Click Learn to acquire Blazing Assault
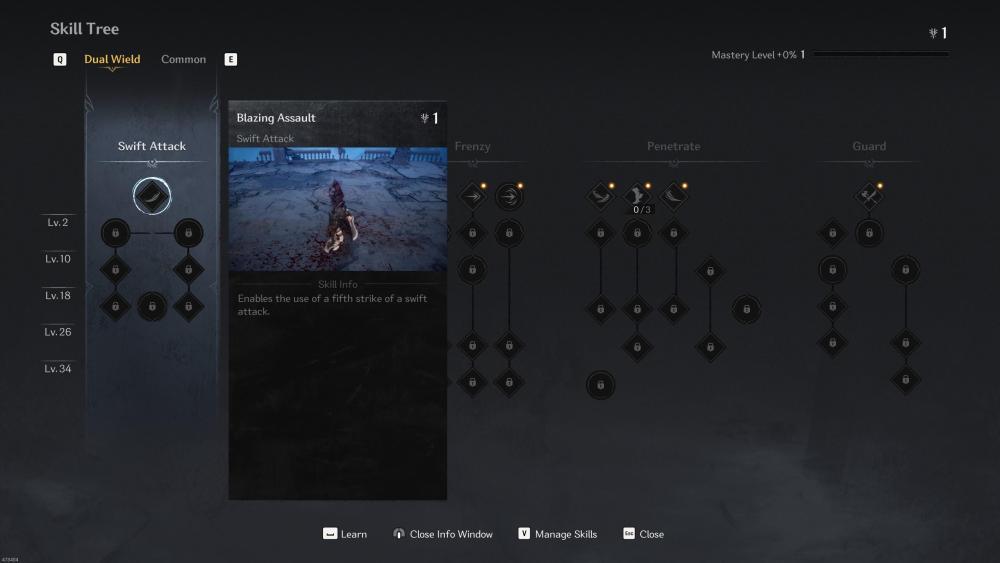Viewport: 1000px width, 563px height. (345, 534)
